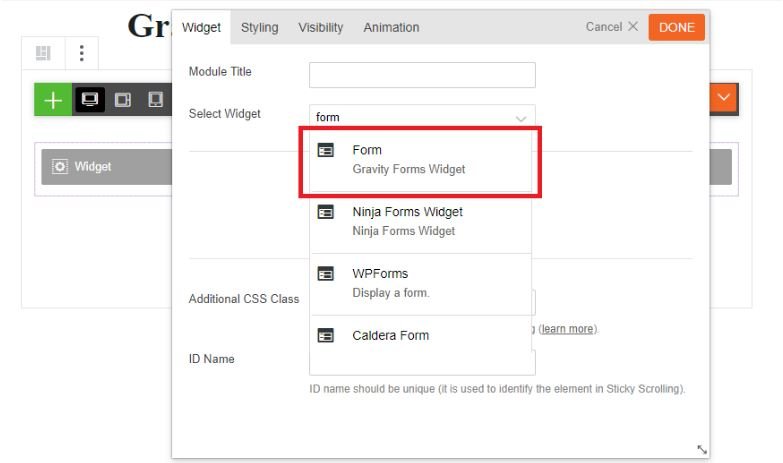Screen dimensions: 783x463
Task: Expand the orange row dropdown arrow
Action: coord(724,97)
